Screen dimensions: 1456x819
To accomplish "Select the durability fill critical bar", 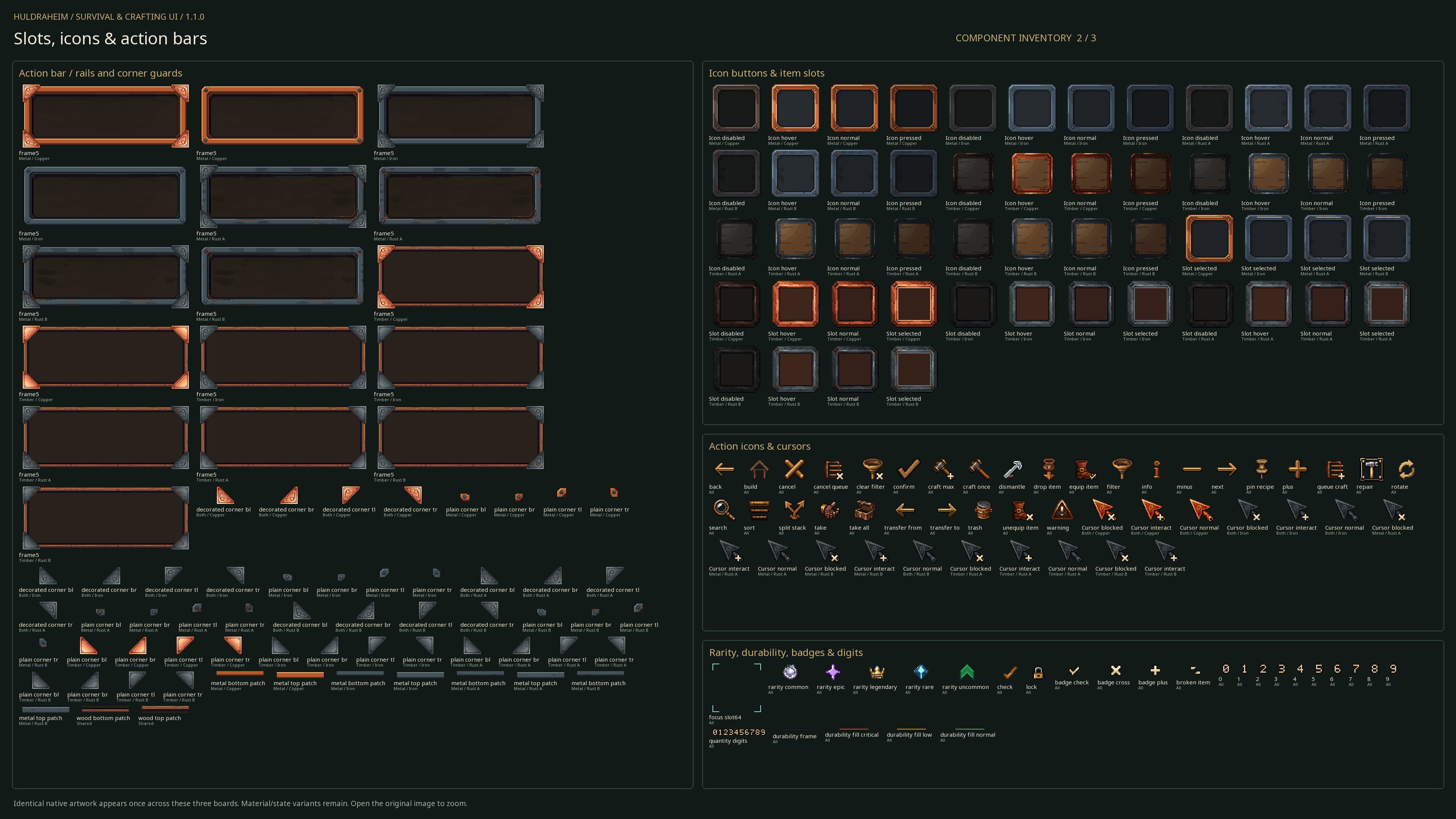I will pos(854,729).
